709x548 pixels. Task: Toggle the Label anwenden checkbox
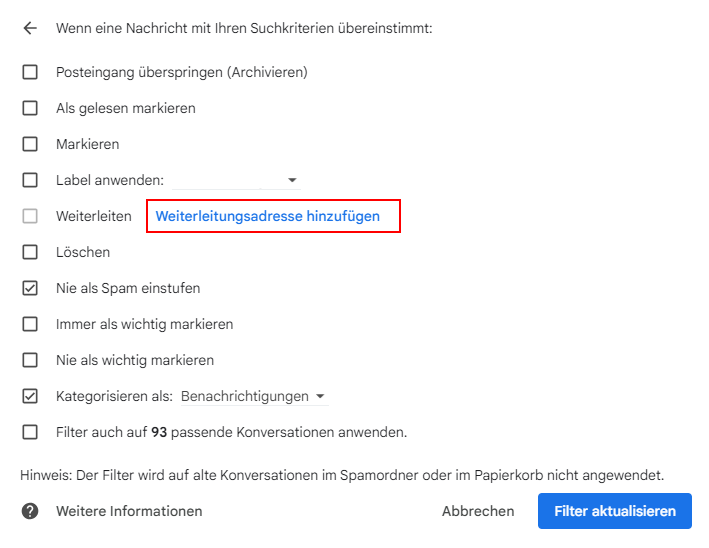(30, 180)
